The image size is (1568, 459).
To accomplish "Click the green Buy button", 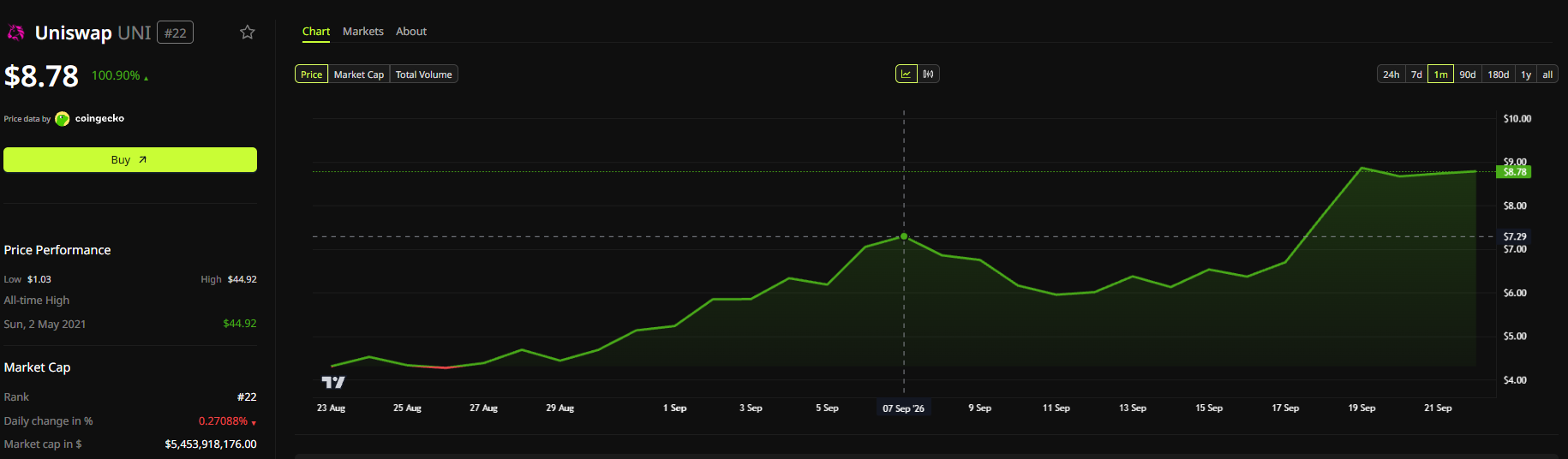I will pyautogui.click(x=130, y=160).
